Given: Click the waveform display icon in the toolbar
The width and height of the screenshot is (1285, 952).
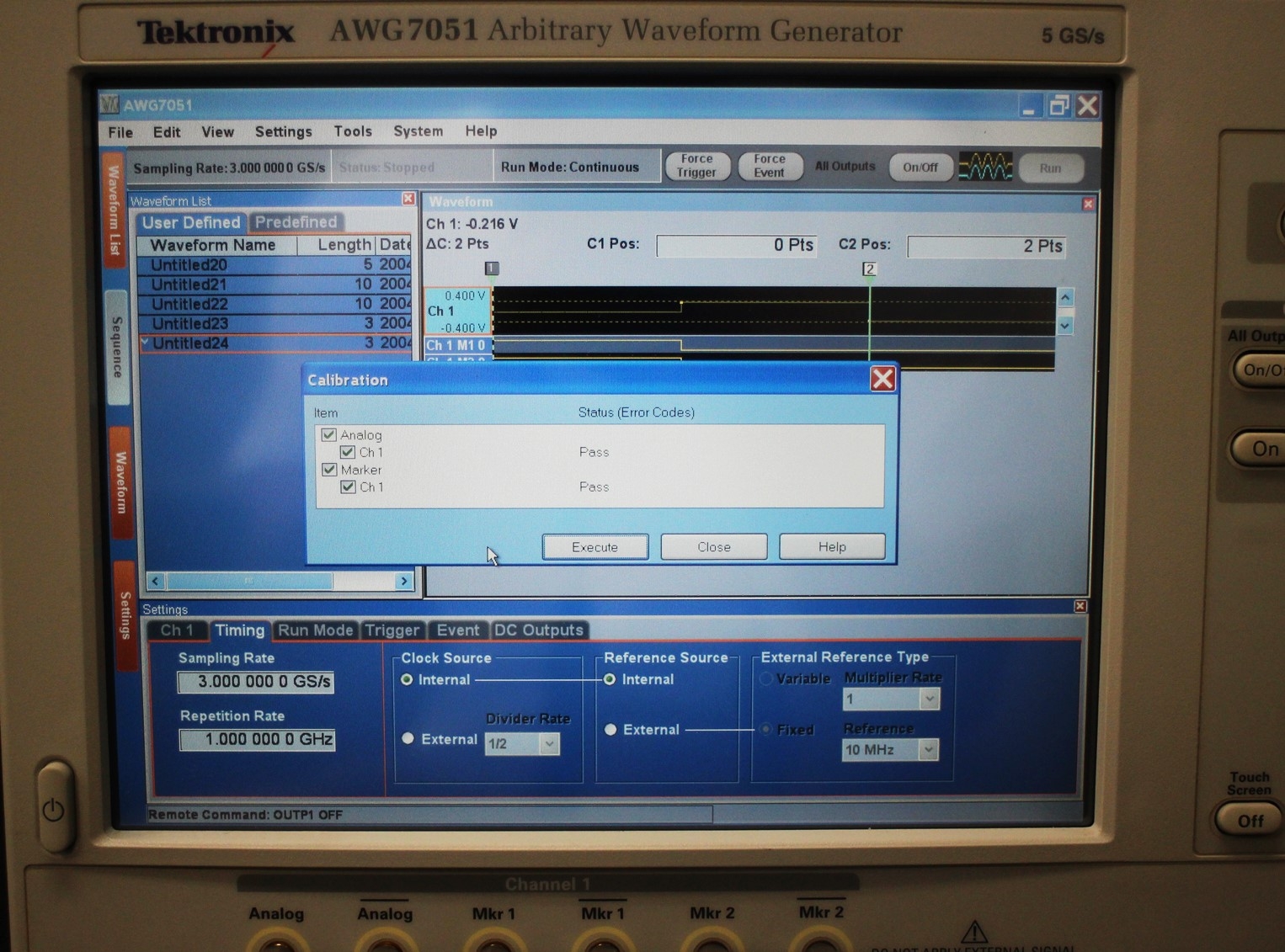Looking at the screenshot, I should [x=985, y=167].
